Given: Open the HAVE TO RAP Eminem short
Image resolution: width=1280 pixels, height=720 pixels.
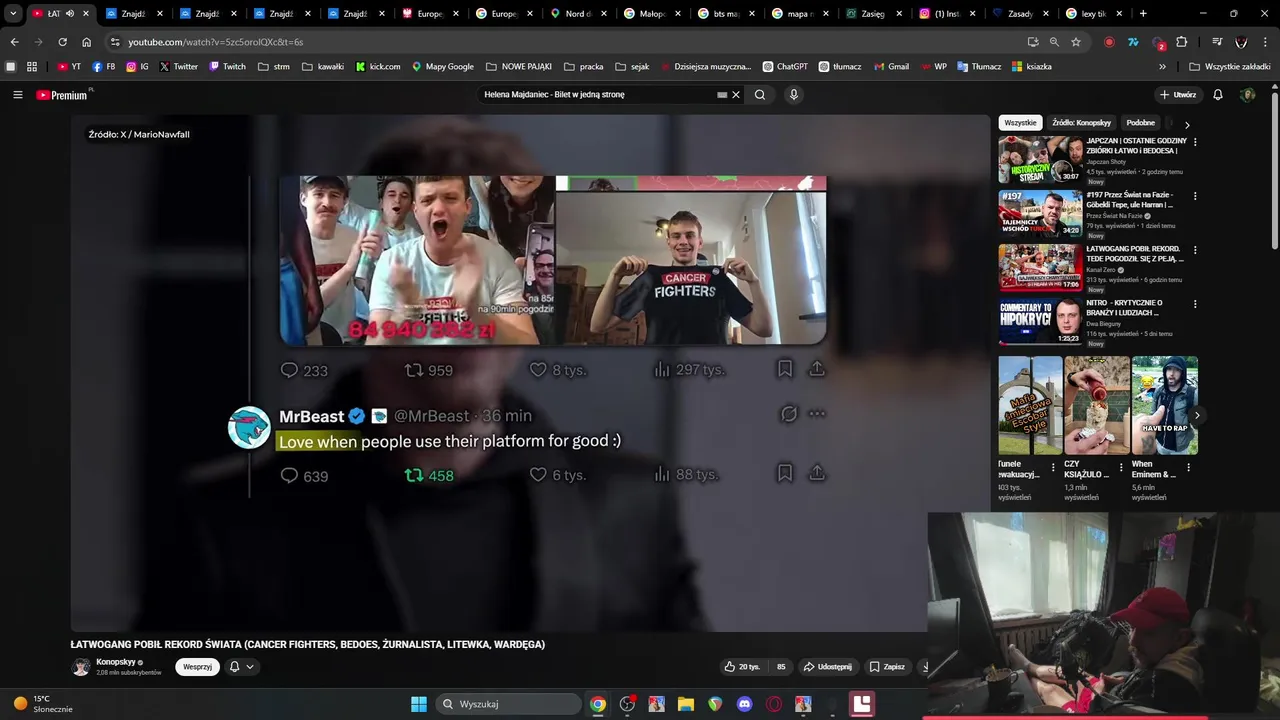Looking at the screenshot, I should coord(1165,405).
